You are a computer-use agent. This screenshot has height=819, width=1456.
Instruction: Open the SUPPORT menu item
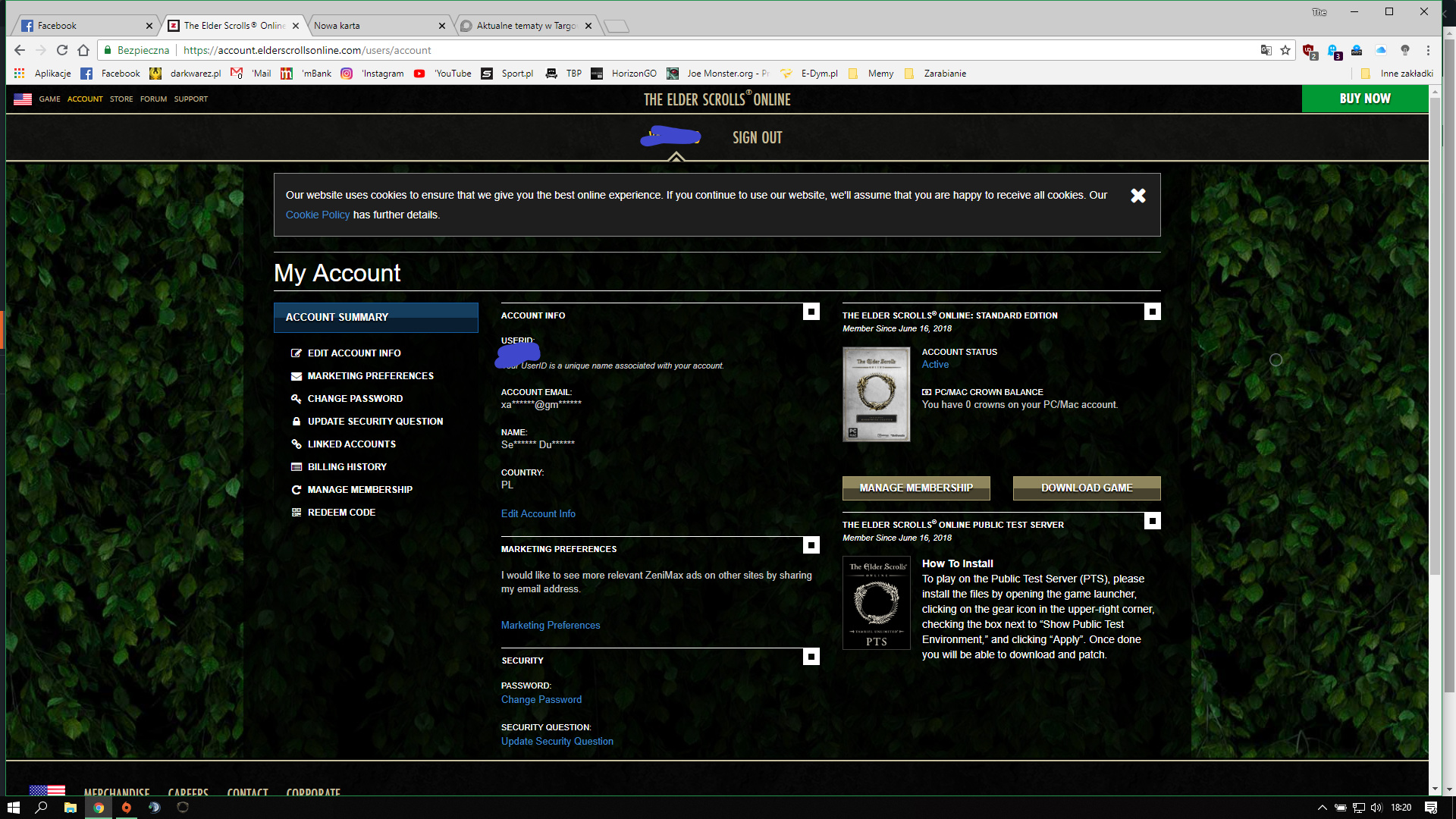[190, 99]
